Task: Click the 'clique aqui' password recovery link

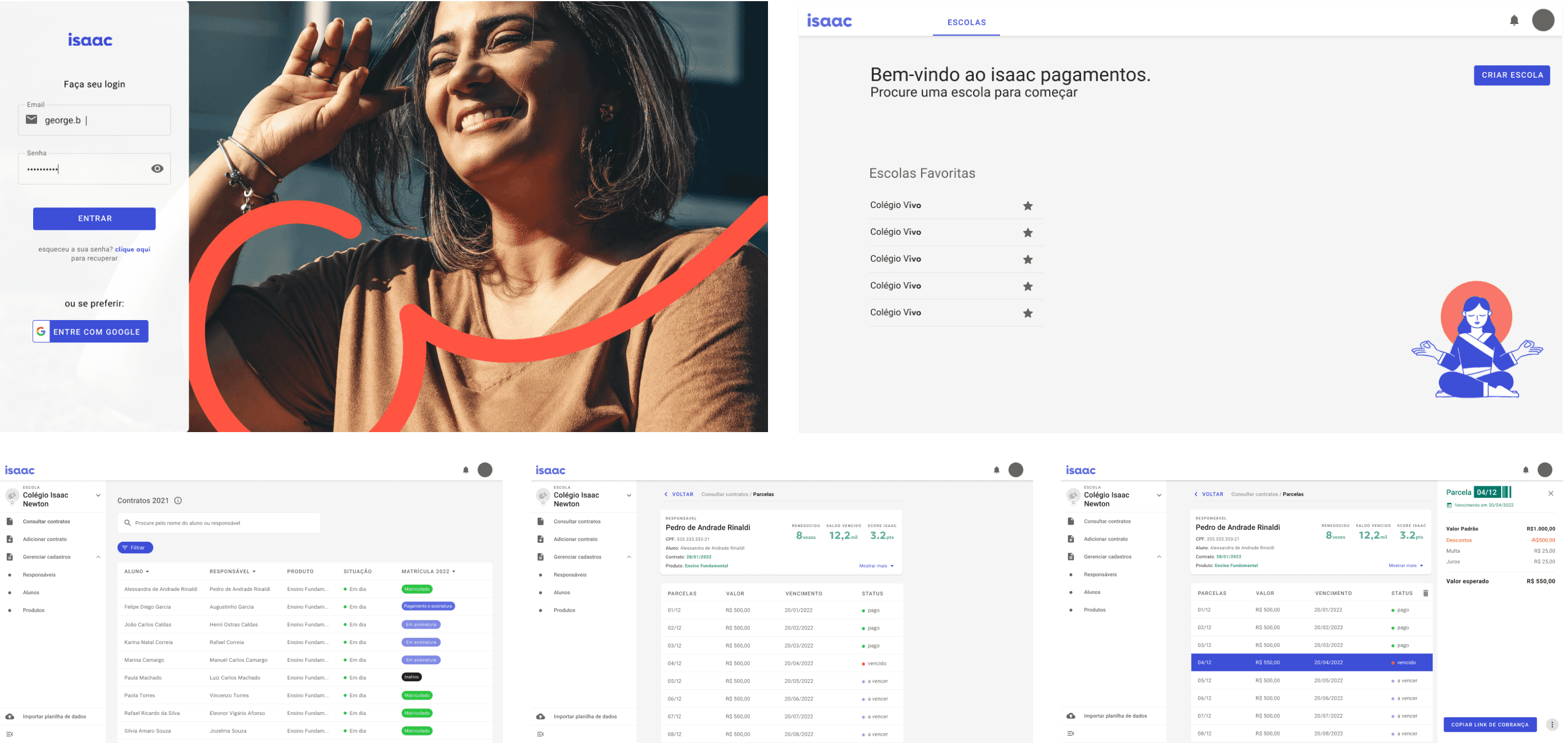Action: [132, 249]
